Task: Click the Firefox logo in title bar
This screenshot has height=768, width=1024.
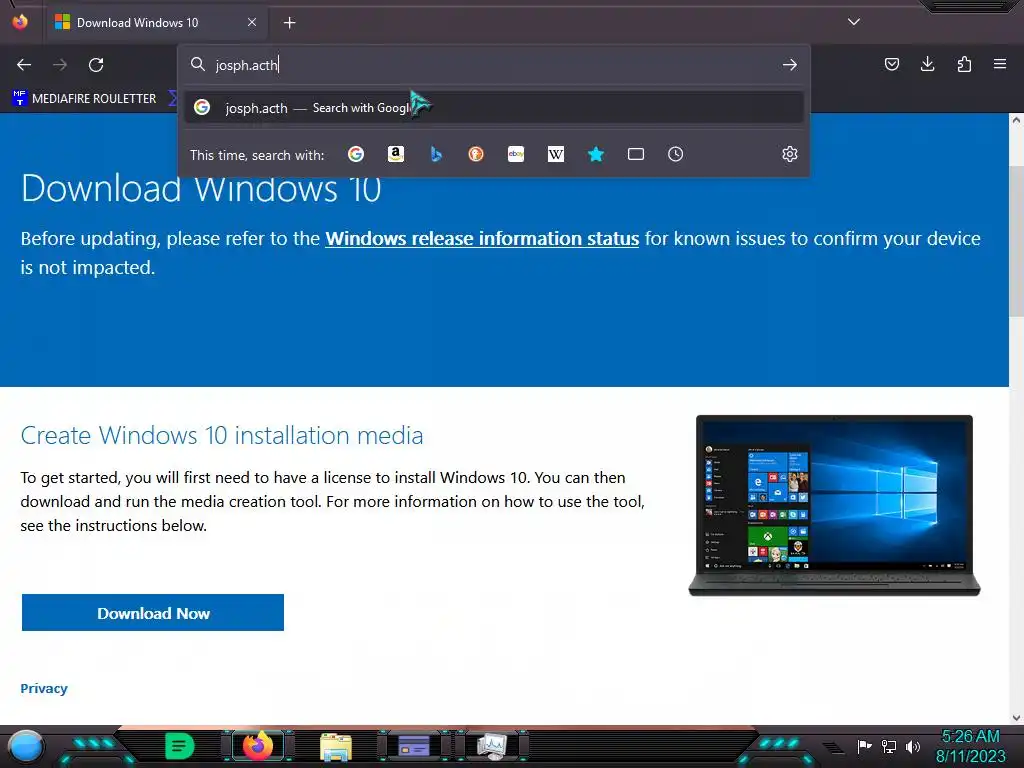Action: click(20, 22)
